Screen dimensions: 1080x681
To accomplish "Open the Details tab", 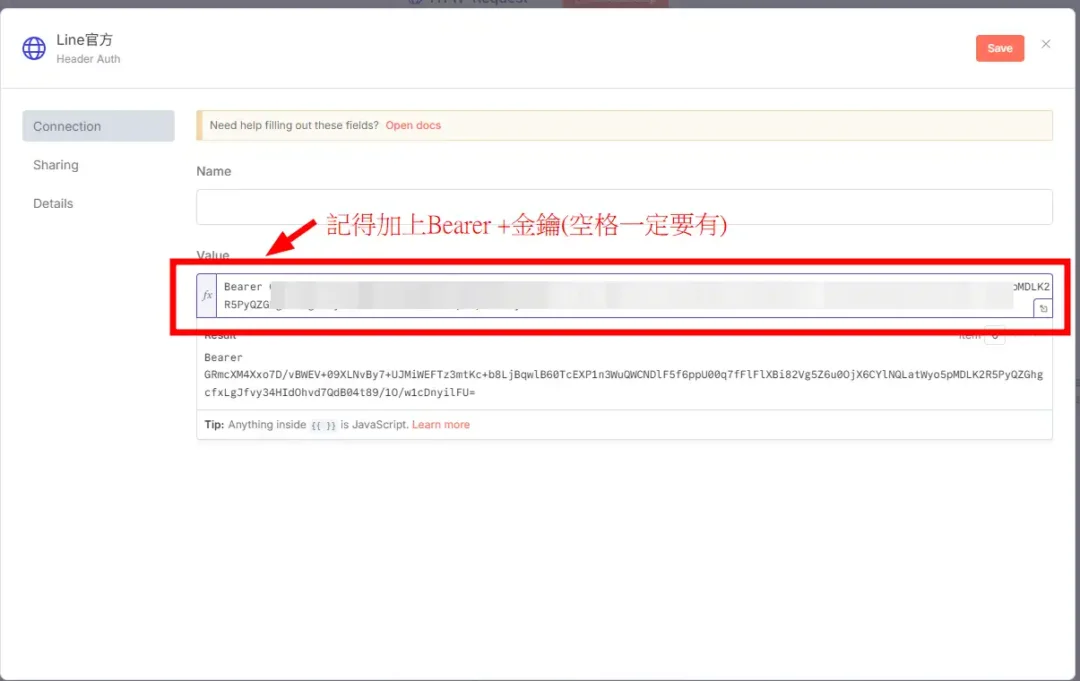I will 52,203.
